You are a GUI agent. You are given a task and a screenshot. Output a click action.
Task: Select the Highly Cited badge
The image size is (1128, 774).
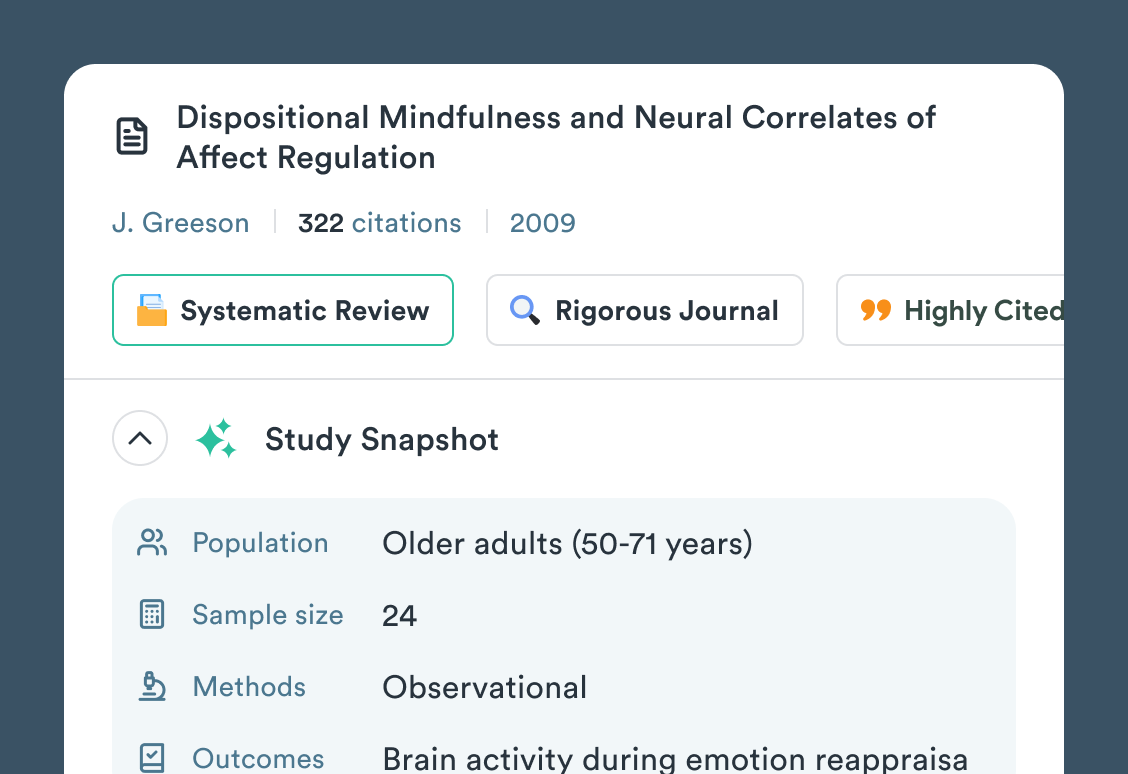click(950, 310)
